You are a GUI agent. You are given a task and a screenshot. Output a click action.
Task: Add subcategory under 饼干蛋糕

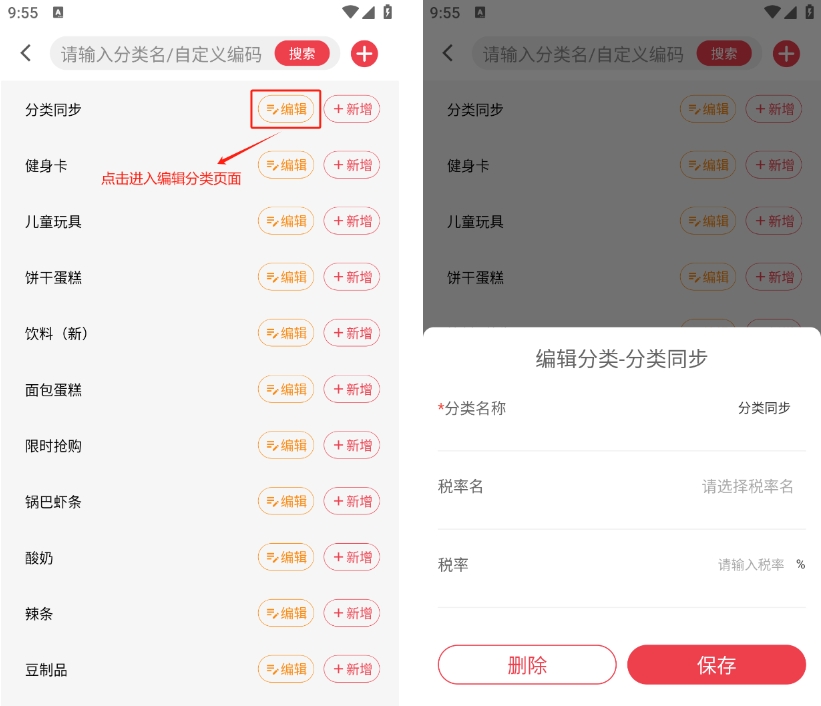point(352,277)
